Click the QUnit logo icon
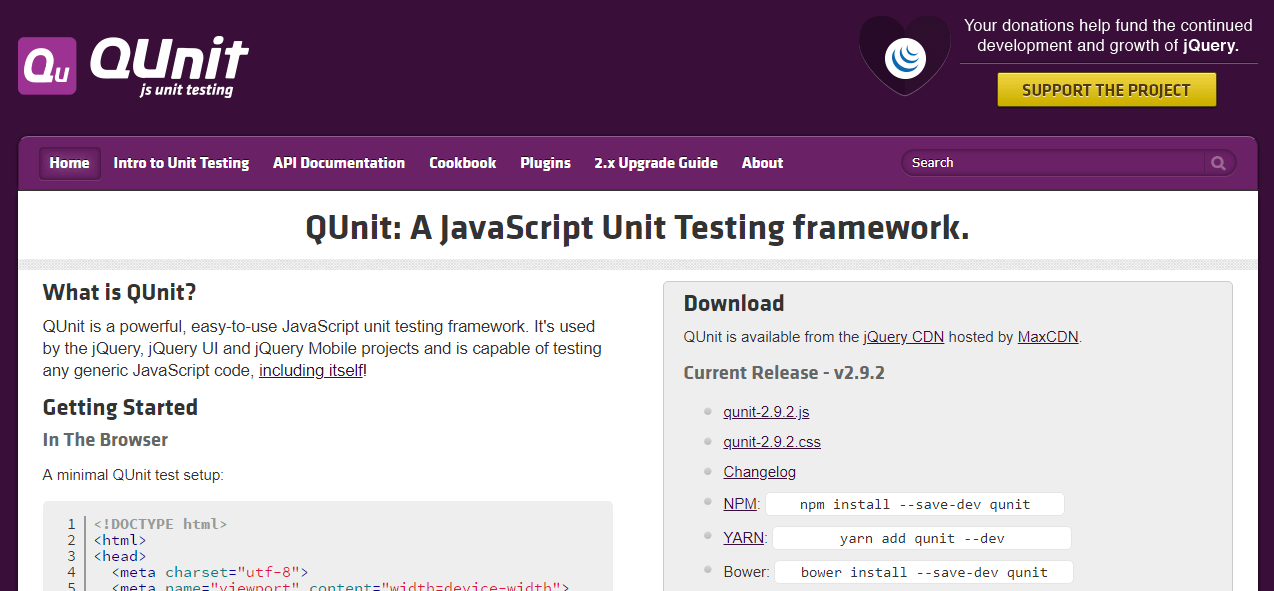Viewport: 1274px width, 591px height. coord(46,66)
